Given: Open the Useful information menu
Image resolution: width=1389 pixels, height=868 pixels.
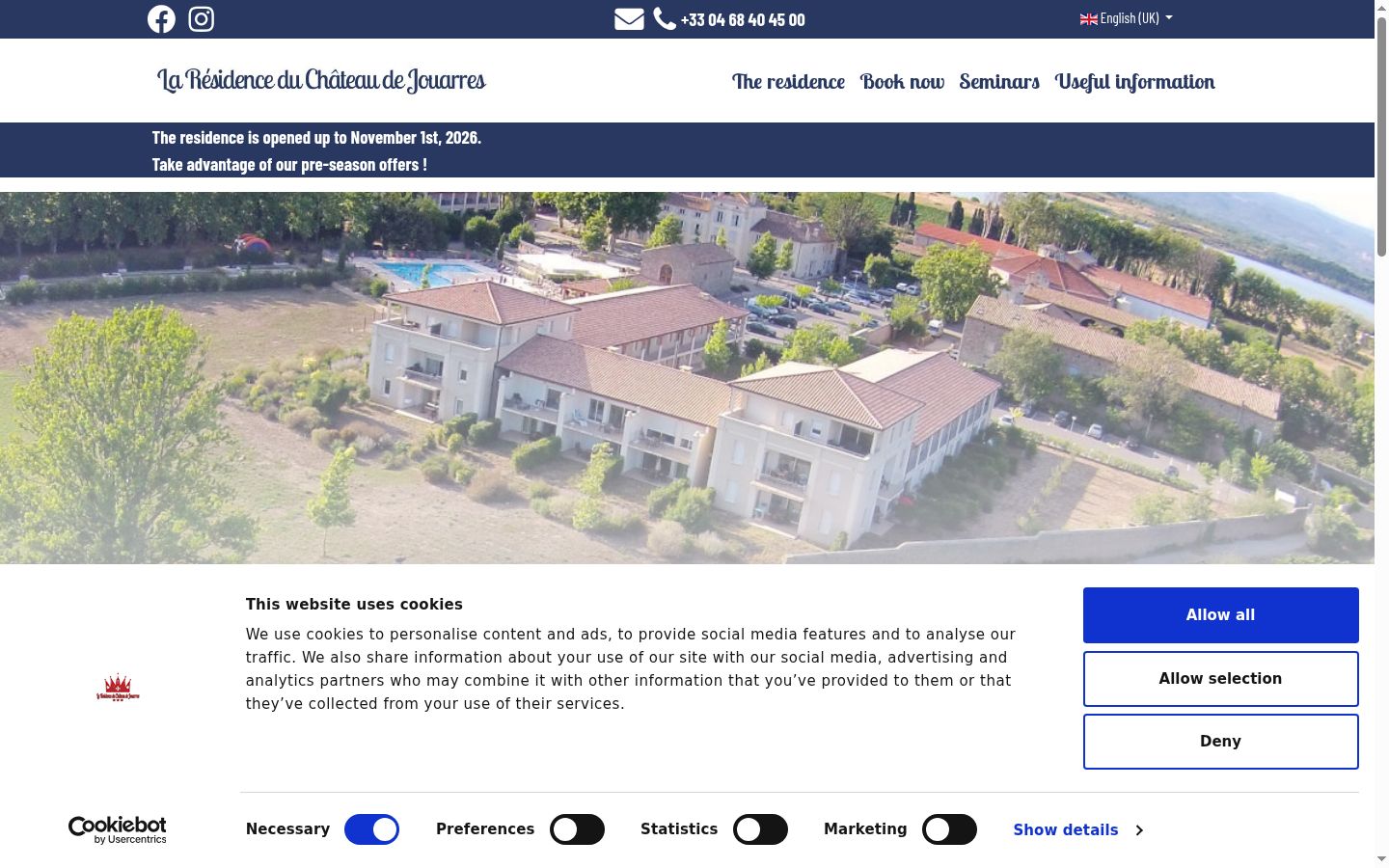Looking at the screenshot, I should (x=1134, y=82).
